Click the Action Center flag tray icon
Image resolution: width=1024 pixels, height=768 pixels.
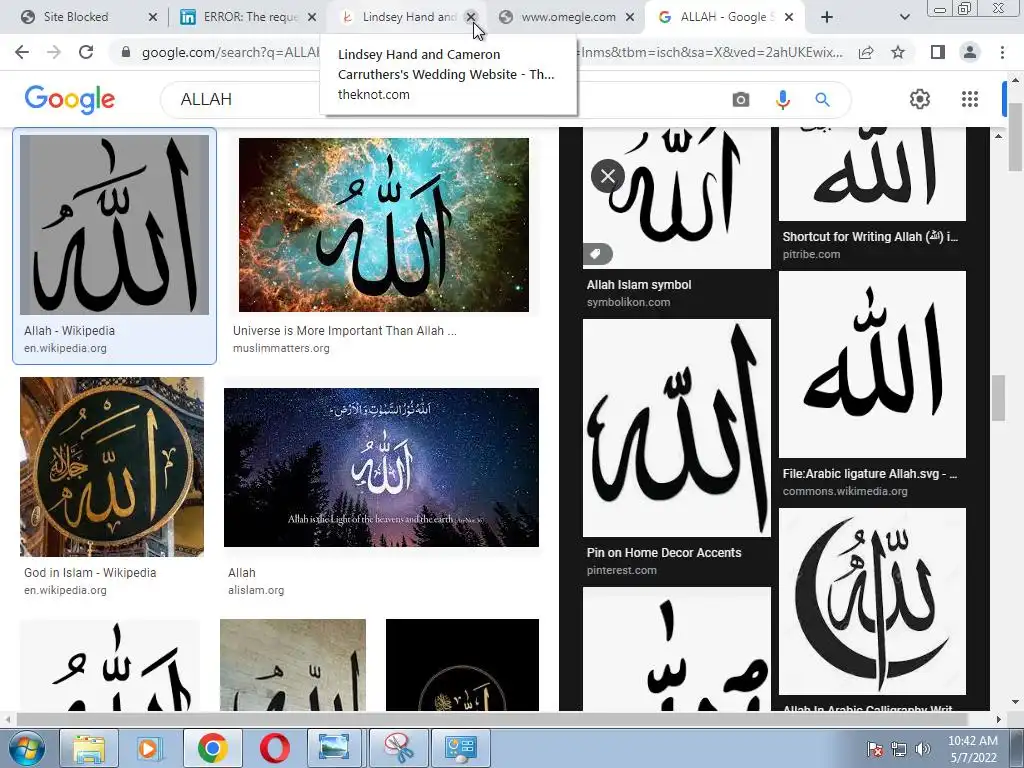click(875, 749)
